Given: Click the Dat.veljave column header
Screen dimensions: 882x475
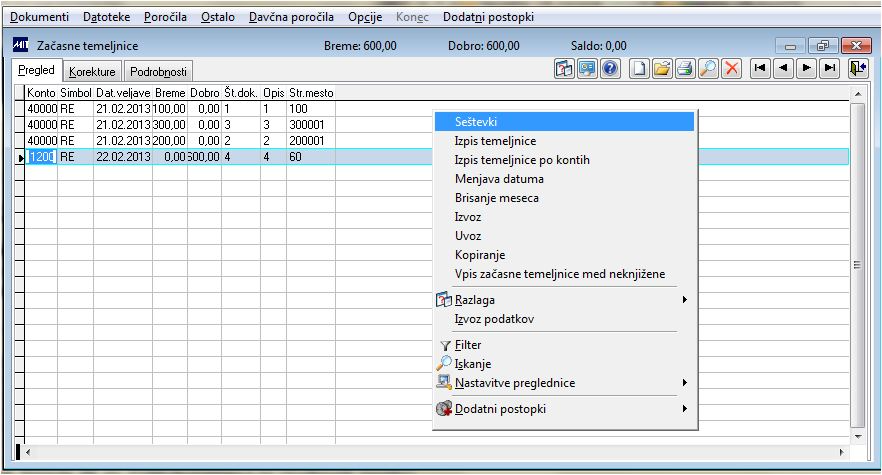Looking at the screenshot, I should pyautogui.click(x=123, y=93).
